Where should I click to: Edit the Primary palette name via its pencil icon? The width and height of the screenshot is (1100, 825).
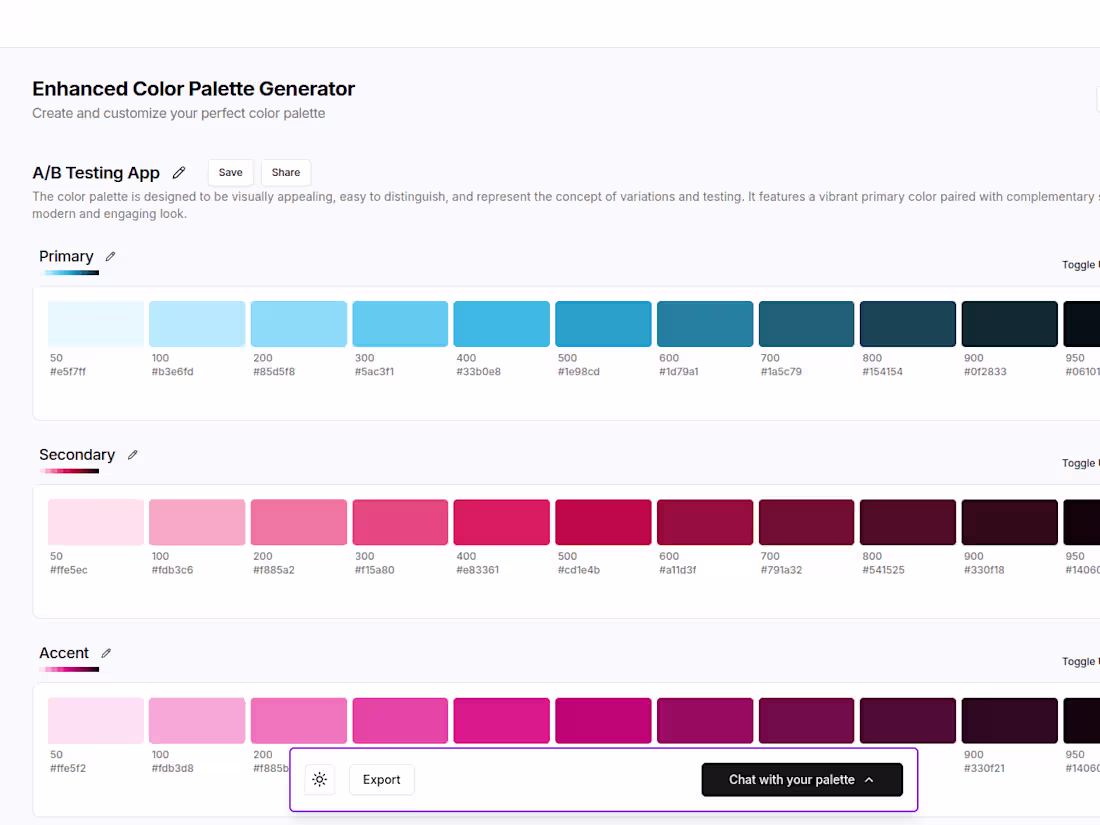(110, 256)
